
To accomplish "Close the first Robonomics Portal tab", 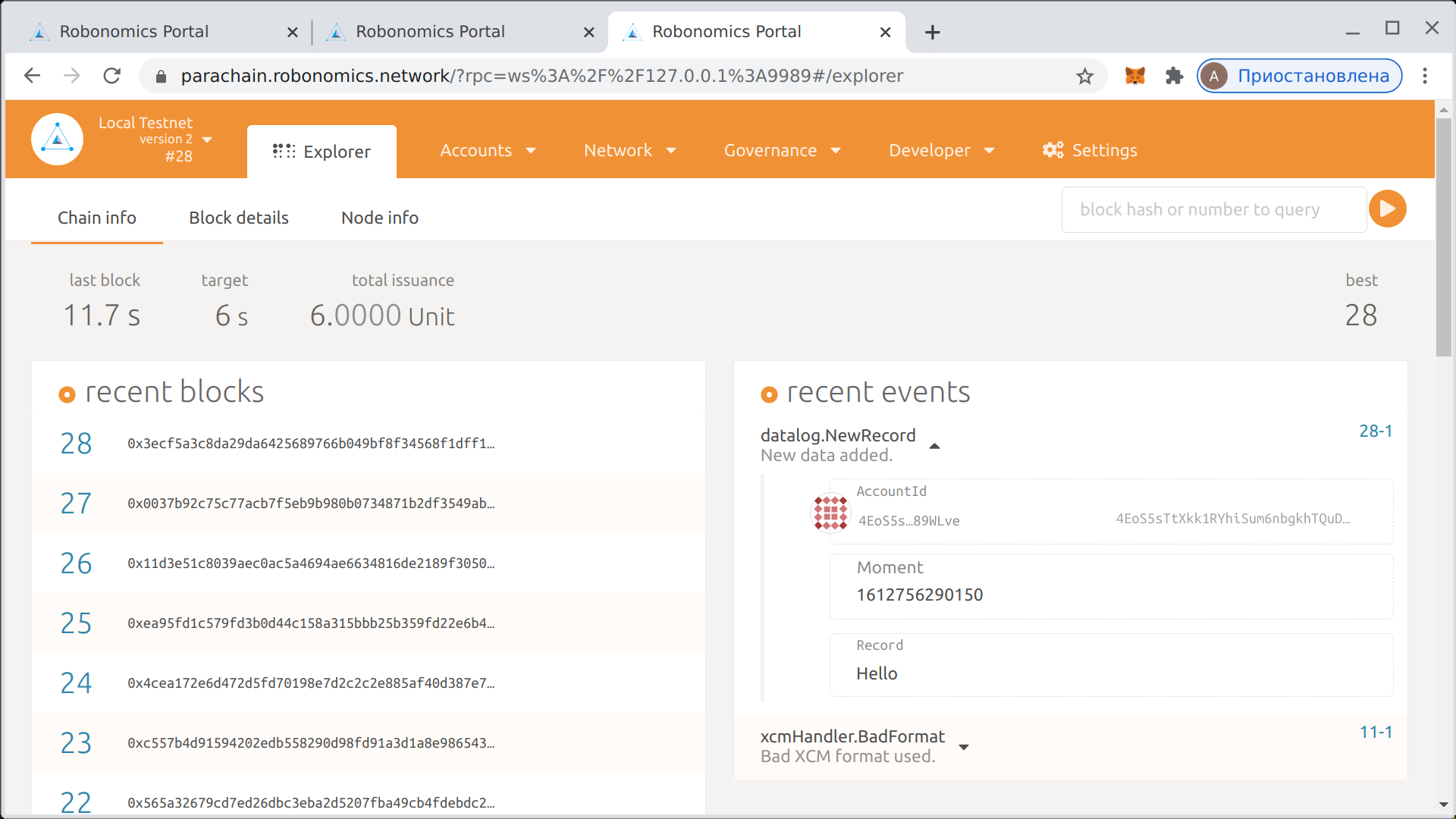I will (293, 32).
